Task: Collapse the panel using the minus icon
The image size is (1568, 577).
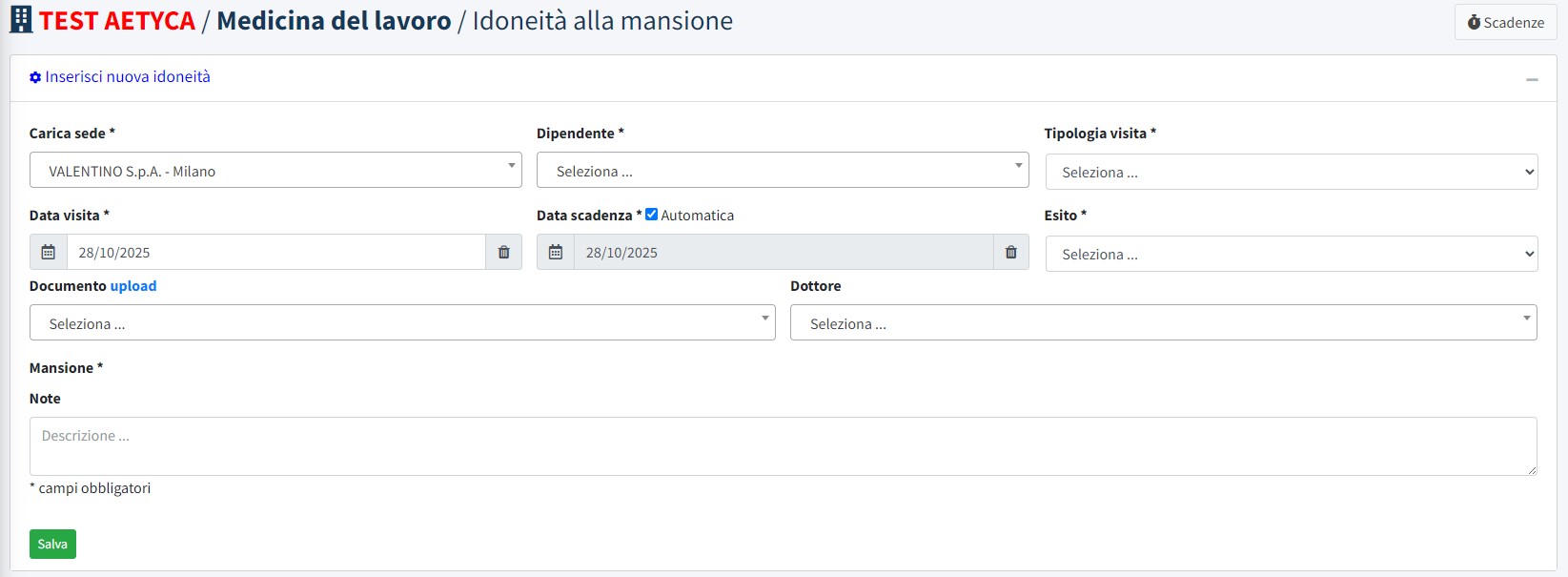Action: pos(1532,79)
